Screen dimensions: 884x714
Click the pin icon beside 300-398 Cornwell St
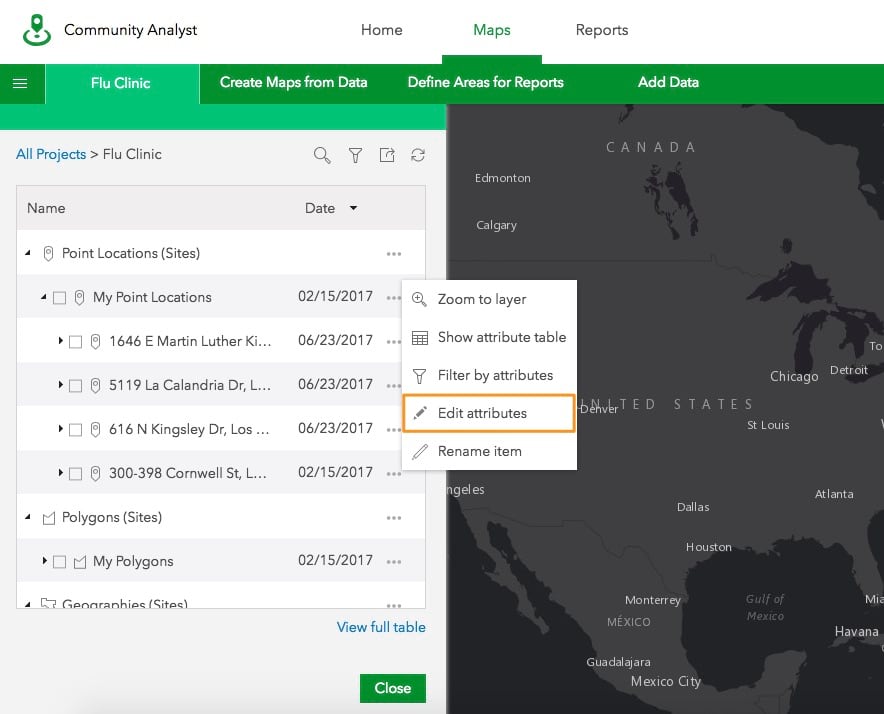pyautogui.click(x=95, y=473)
